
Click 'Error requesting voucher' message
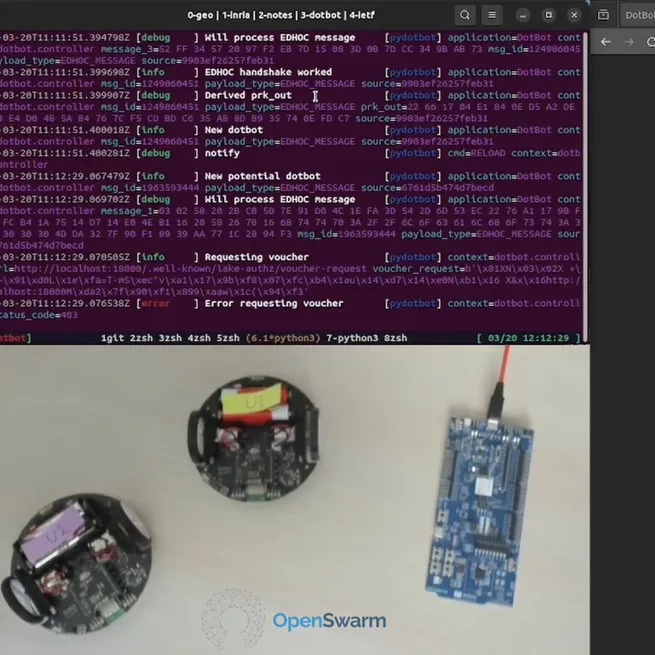(274, 303)
